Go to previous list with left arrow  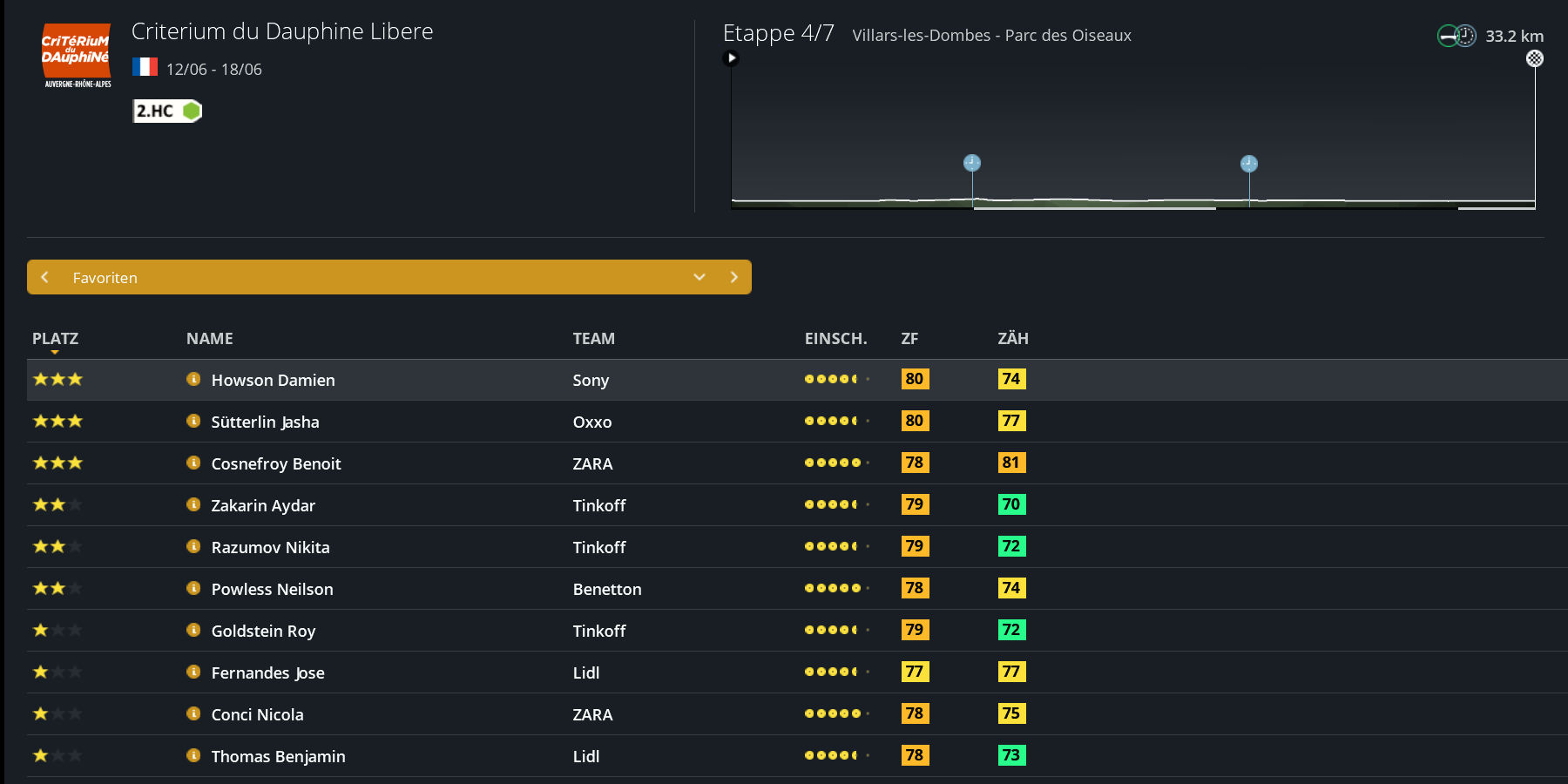click(x=45, y=277)
